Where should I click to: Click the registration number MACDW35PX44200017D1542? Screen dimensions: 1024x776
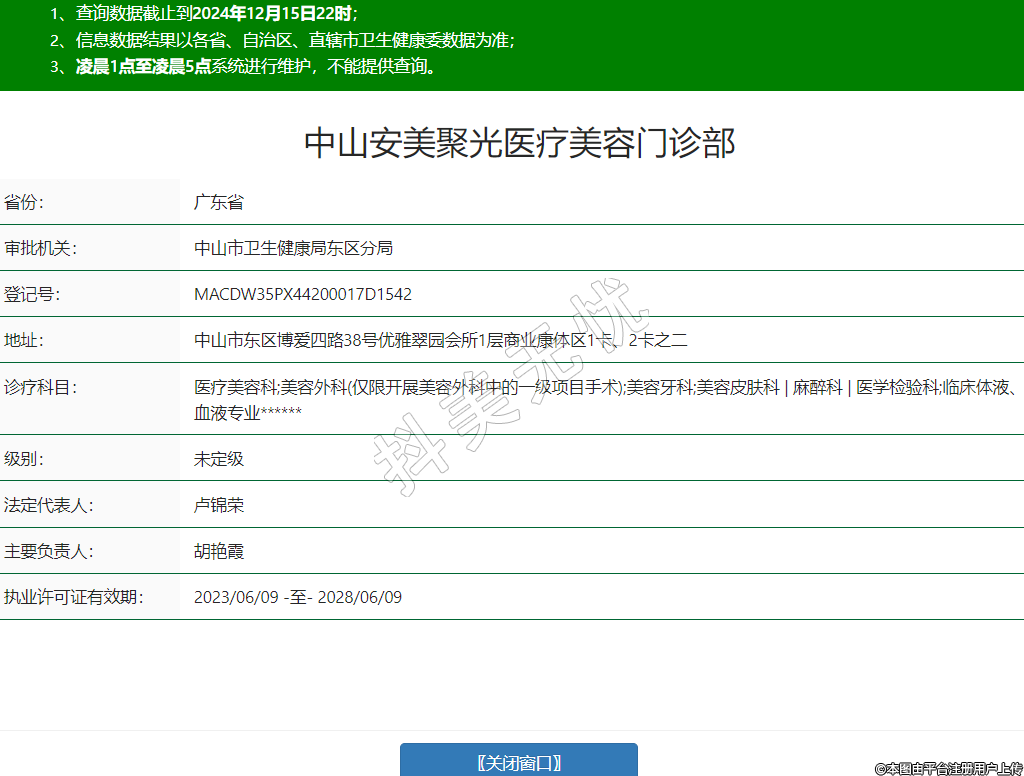tap(303, 294)
